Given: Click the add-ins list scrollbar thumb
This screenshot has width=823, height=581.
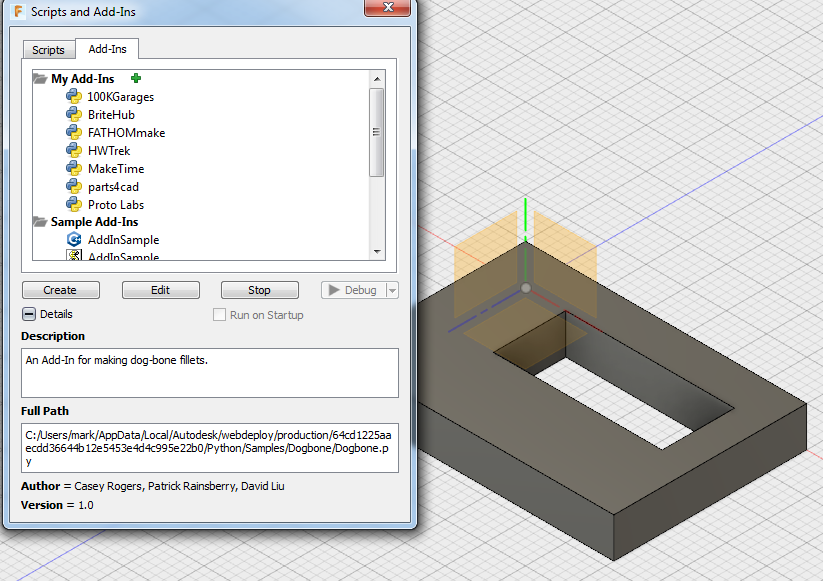Looking at the screenshot, I should tap(376, 132).
